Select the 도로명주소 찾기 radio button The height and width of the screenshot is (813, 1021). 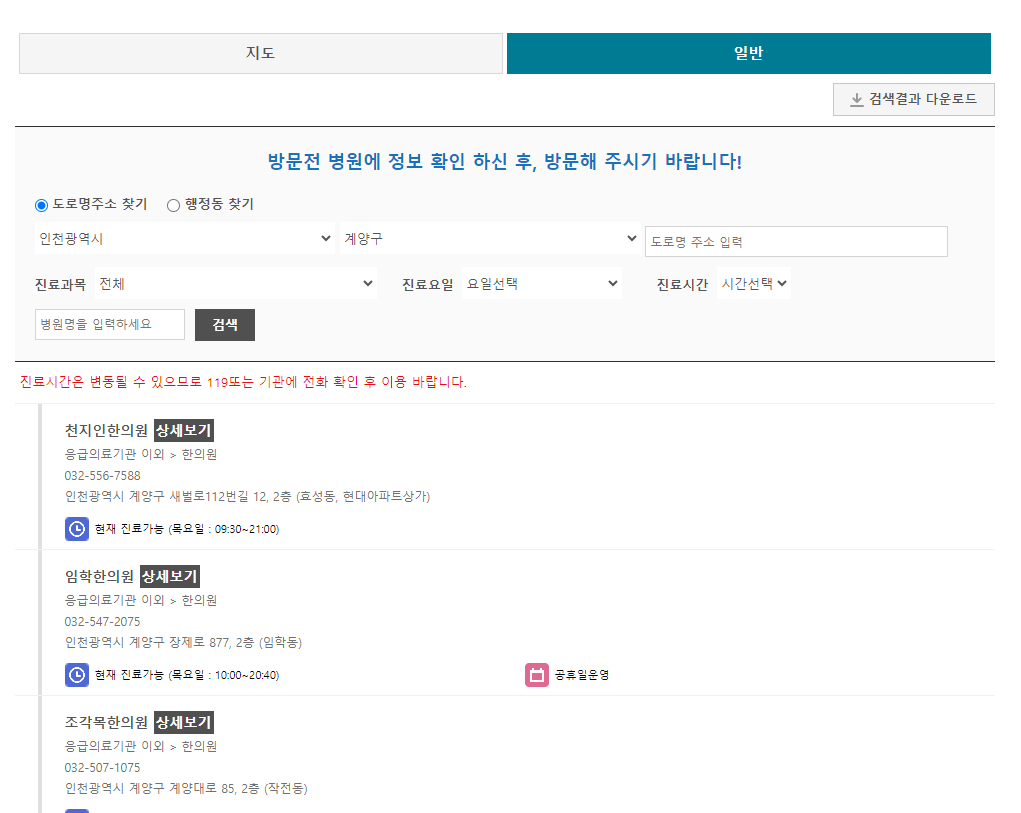pyautogui.click(x=42, y=205)
